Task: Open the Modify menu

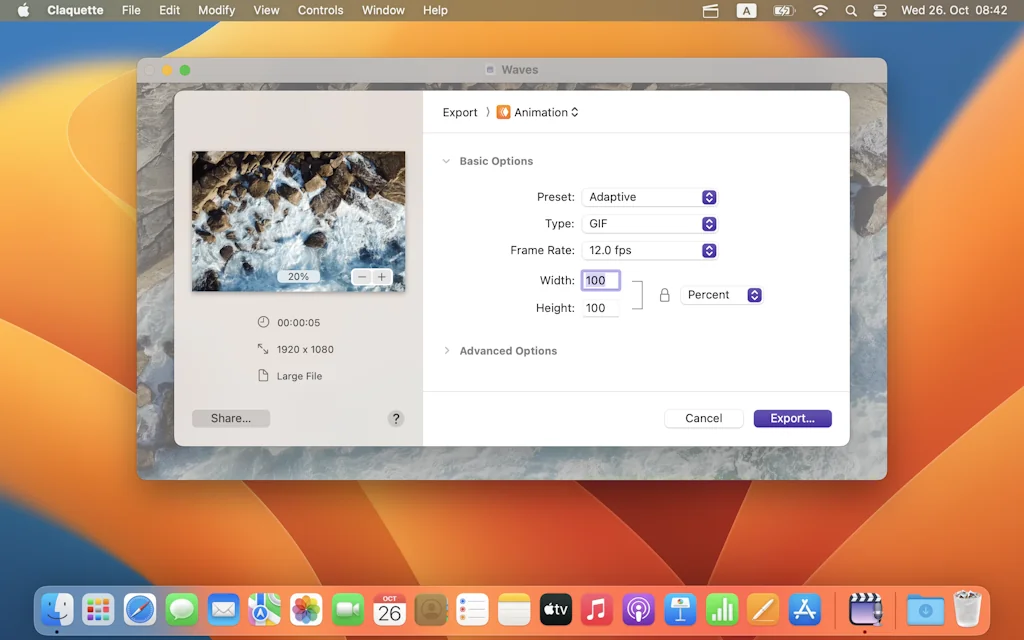Action: (216, 10)
